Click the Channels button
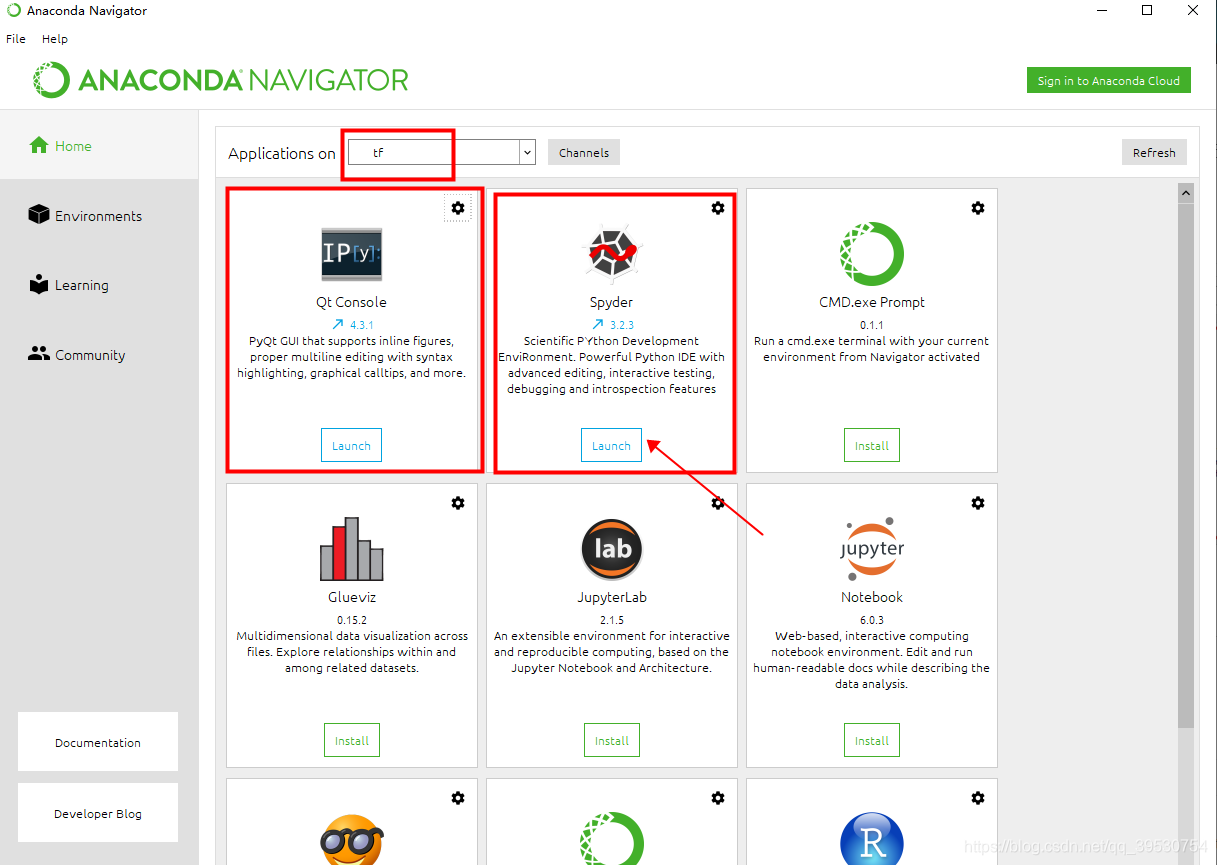This screenshot has width=1217, height=865. point(584,153)
